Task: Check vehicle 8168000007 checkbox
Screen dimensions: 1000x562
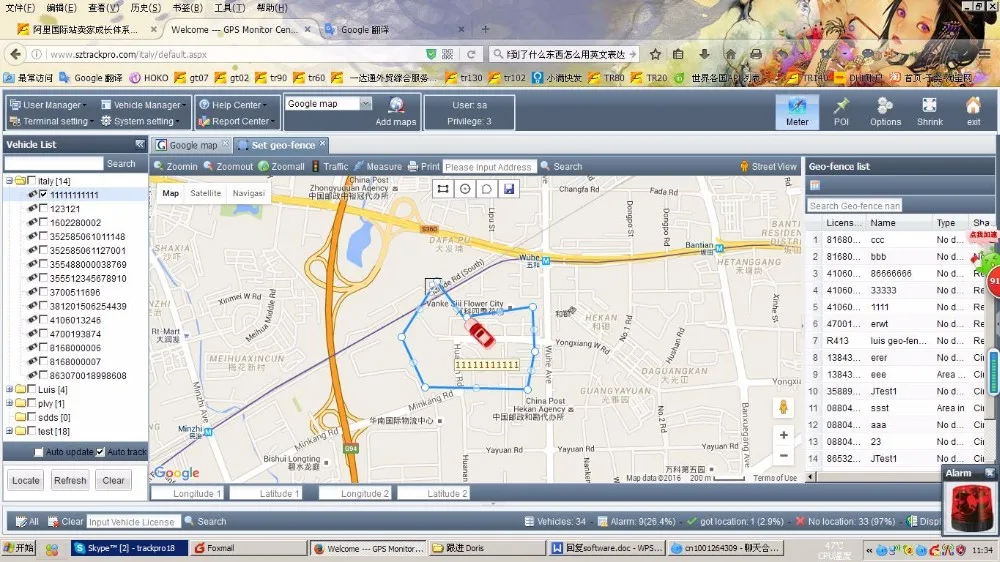Action: pos(43,362)
